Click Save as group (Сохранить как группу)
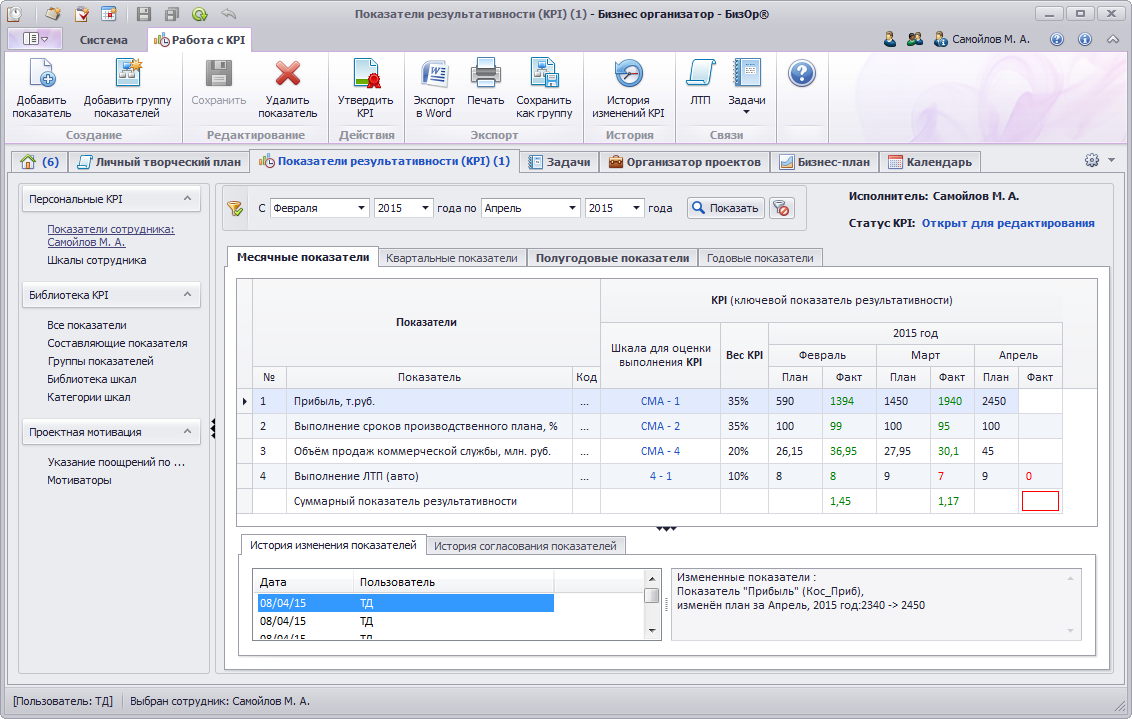Screen dimensions: 1132x719 click(x=544, y=74)
